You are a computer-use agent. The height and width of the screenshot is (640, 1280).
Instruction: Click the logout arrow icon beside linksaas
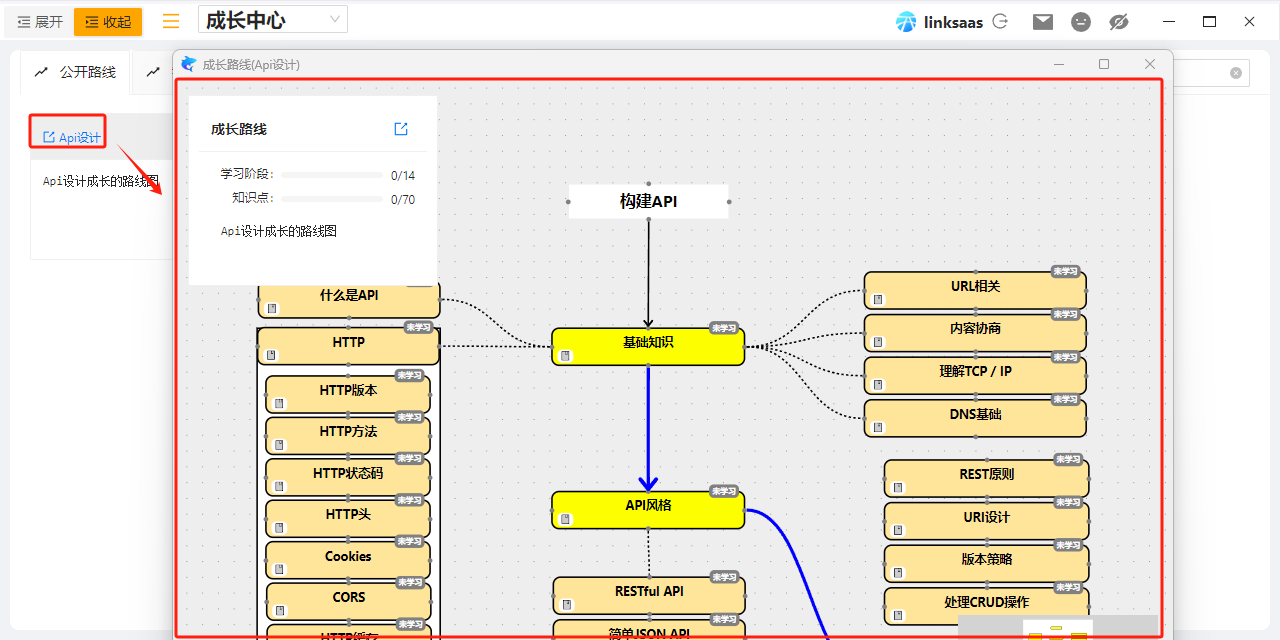click(1000, 21)
